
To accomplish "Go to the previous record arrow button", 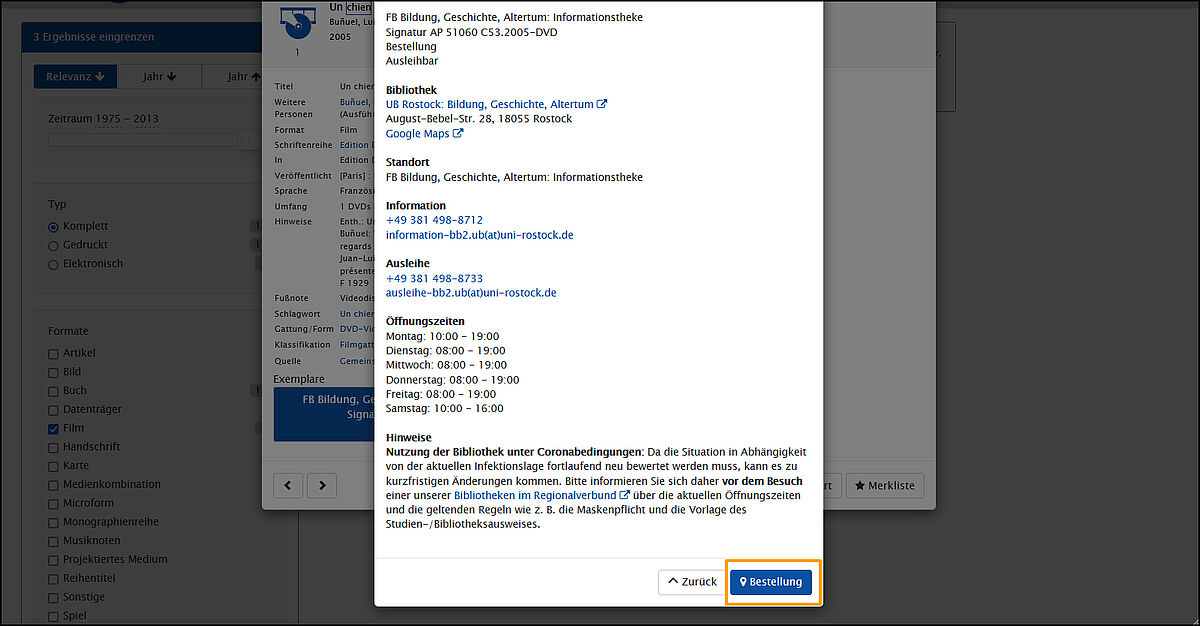I will click(288, 486).
